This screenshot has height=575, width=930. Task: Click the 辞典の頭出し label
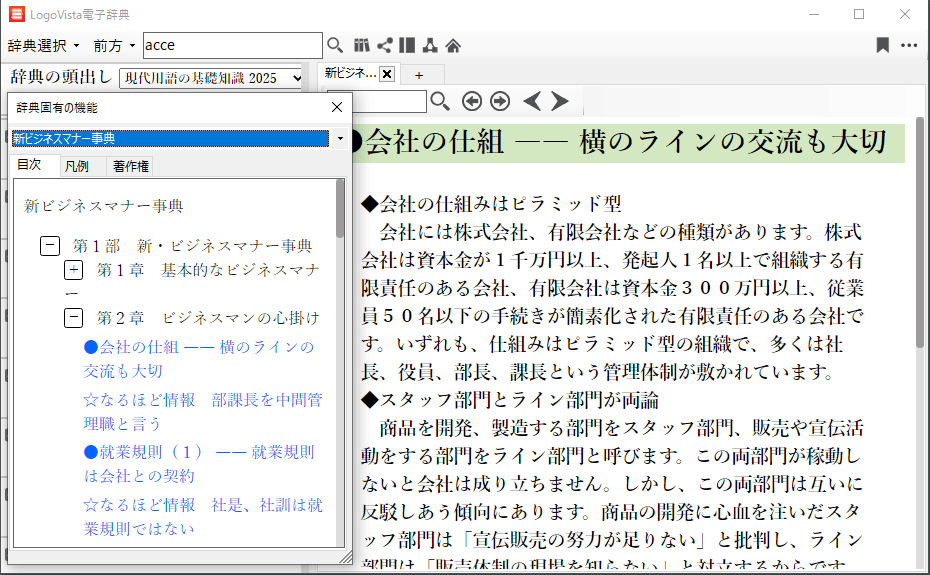(61, 77)
